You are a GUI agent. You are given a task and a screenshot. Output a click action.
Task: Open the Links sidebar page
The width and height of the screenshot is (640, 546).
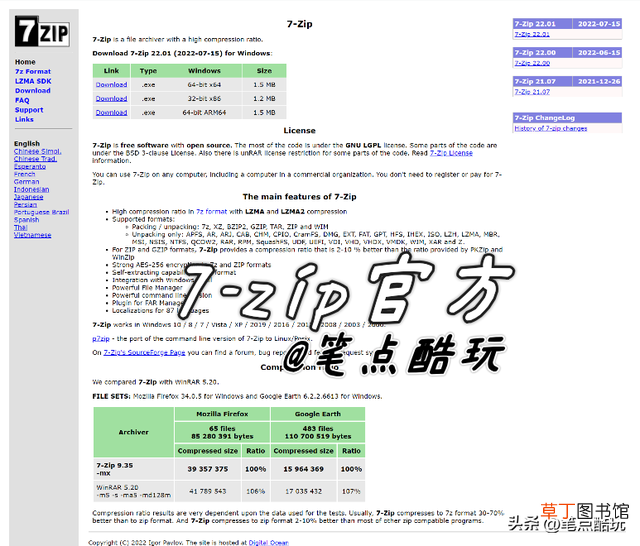tap(24, 120)
